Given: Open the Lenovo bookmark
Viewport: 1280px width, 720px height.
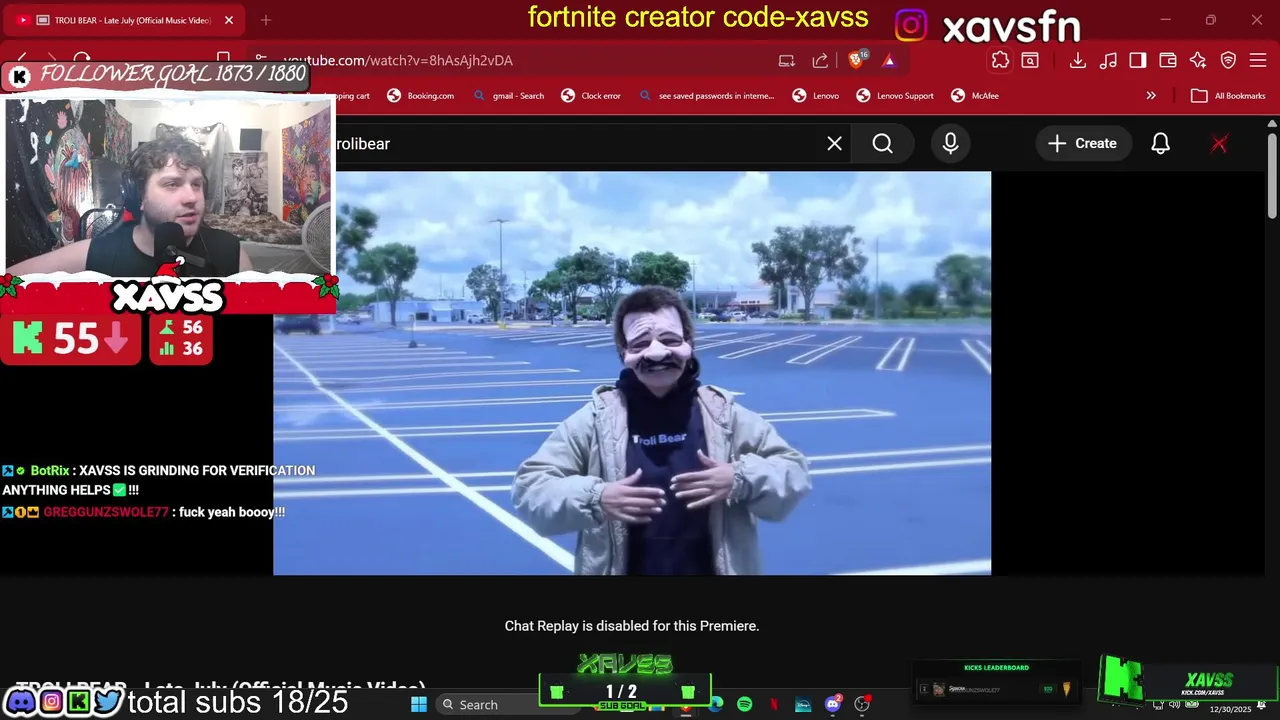Looking at the screenshot, I should click(x=815, y=96).
